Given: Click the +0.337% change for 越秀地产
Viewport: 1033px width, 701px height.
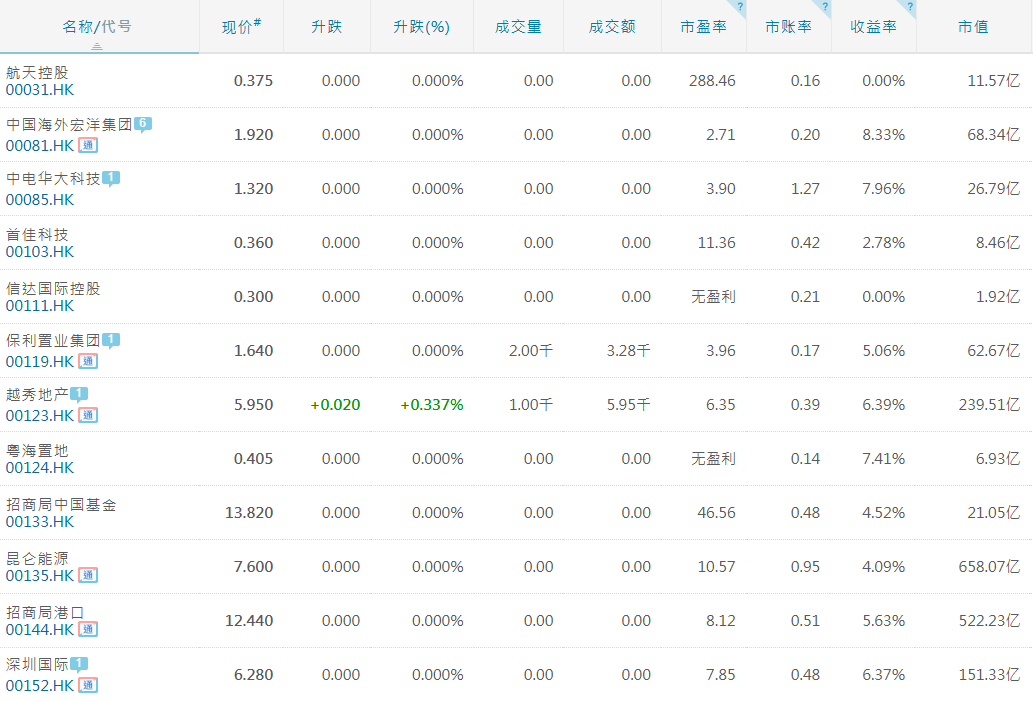Looking at the screenshot, I should (x=432, y=405).
